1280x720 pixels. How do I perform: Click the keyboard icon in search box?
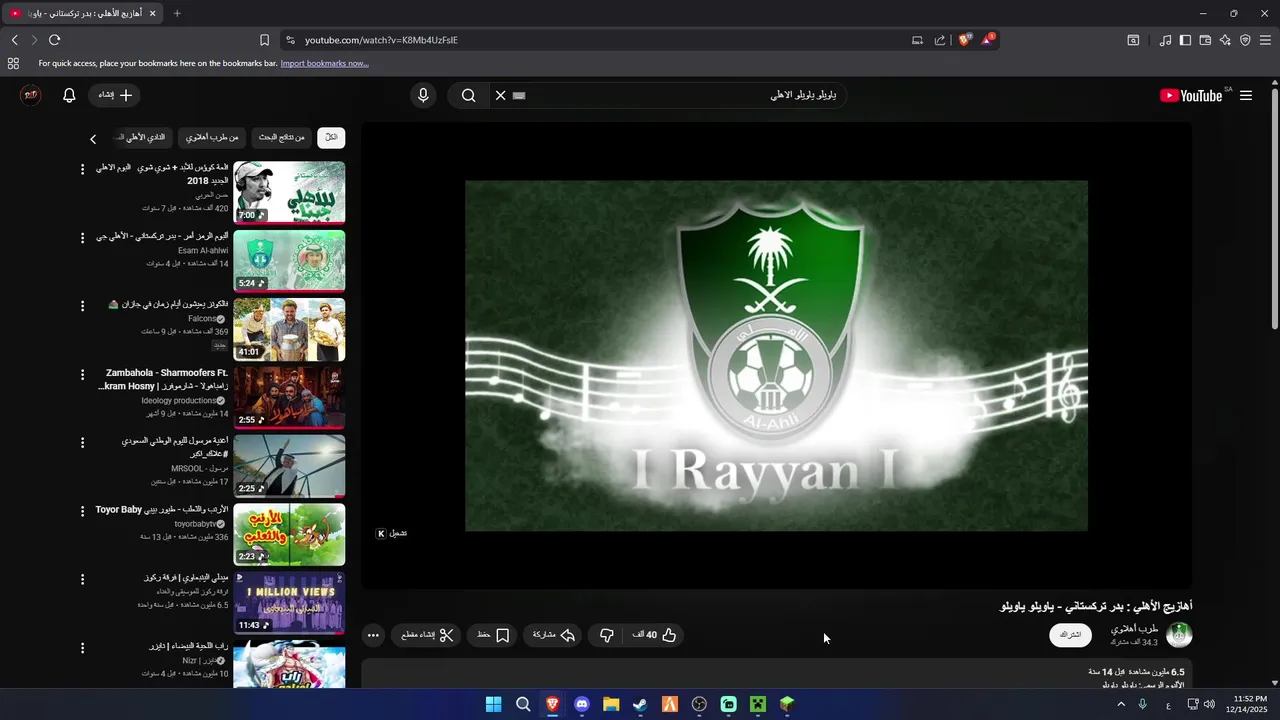[x=518, y=95]
